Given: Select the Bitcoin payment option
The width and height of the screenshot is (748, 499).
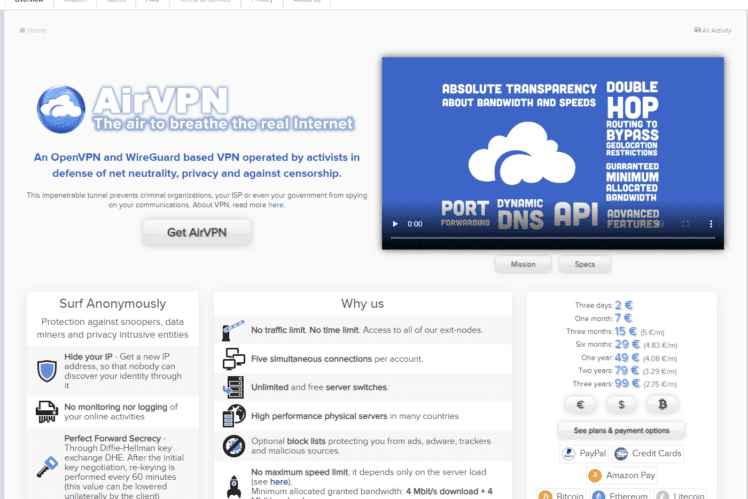Looking at the screenshot, I should [561, 494].
